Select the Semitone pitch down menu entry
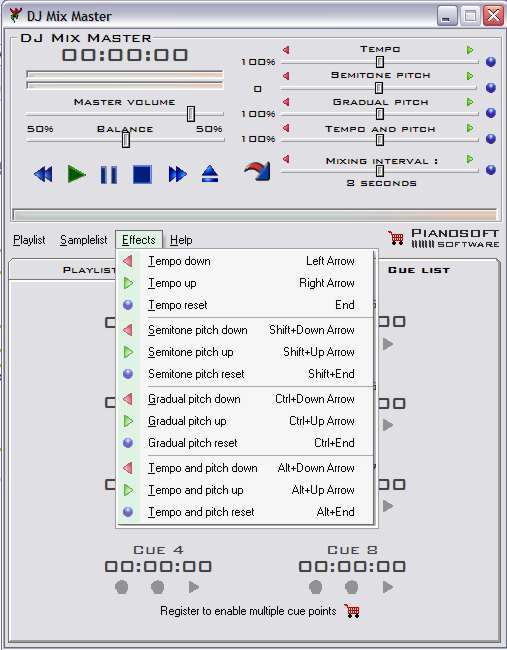 click(247, 330)
